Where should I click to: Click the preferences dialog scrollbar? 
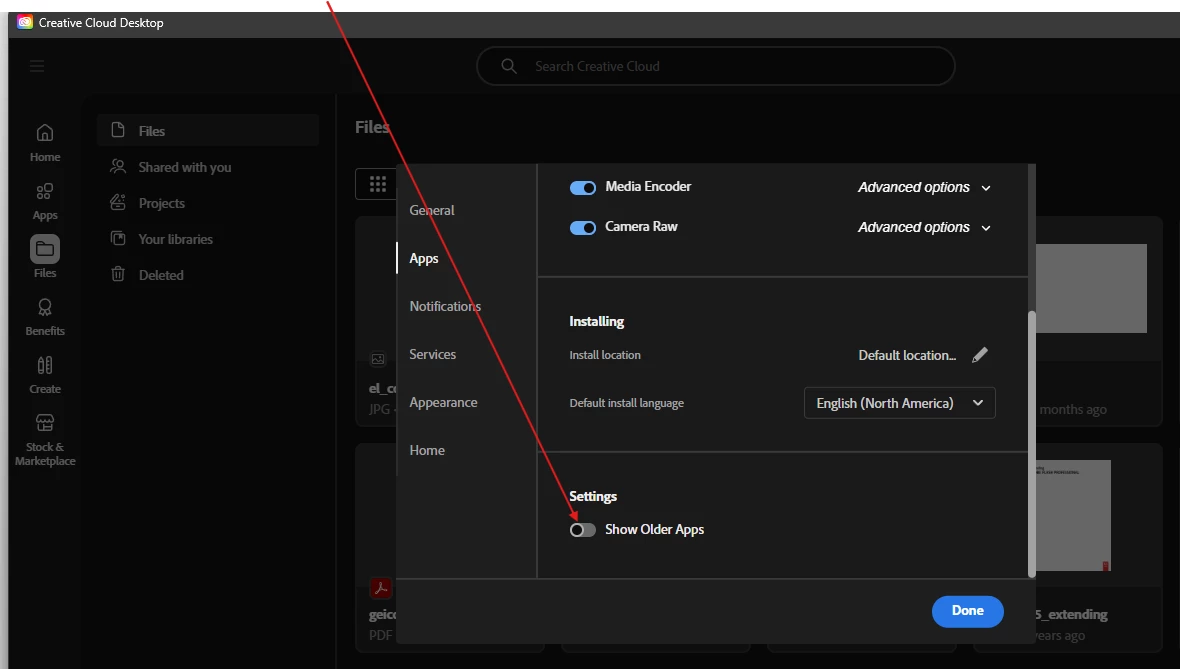[1032, 444]
